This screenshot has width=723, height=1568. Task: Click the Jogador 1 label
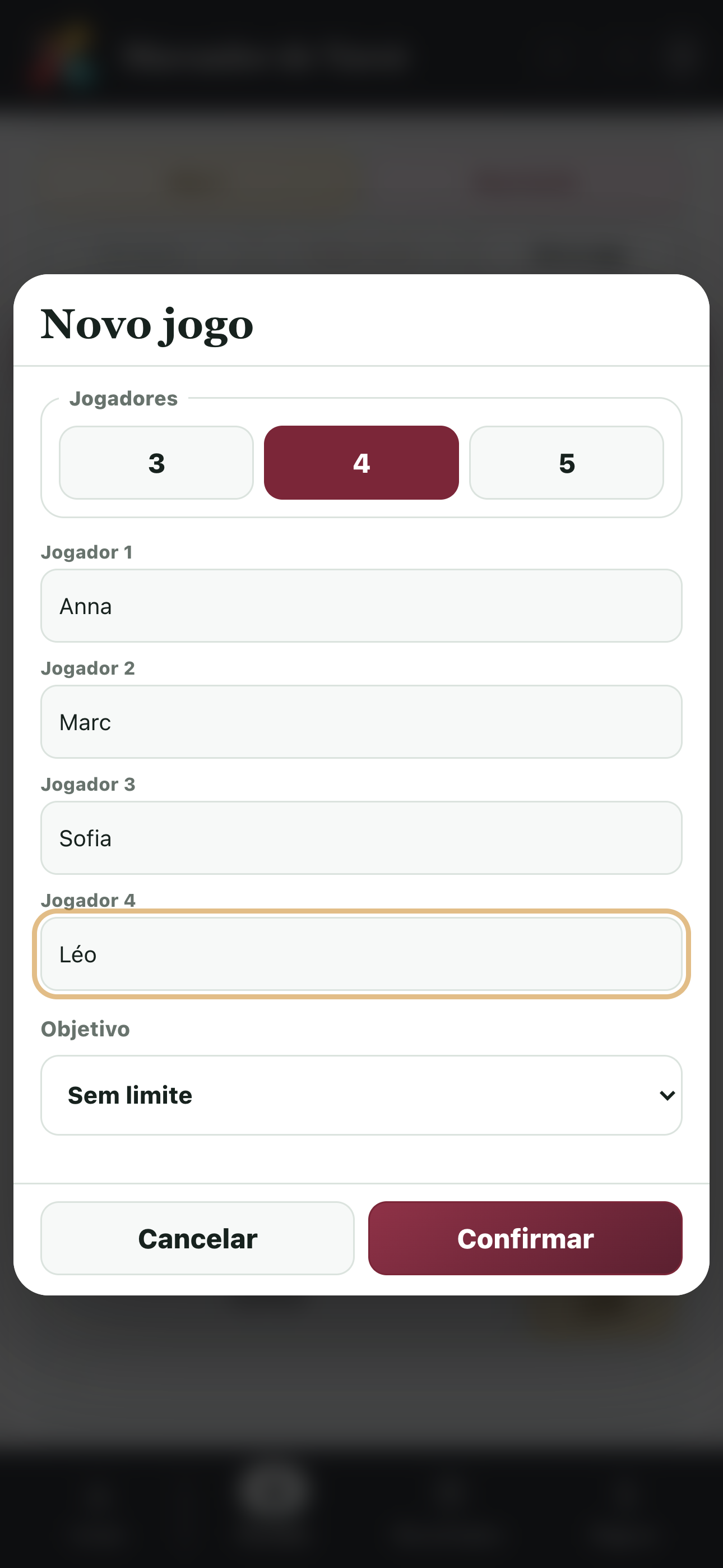click(x=86, y=552)
